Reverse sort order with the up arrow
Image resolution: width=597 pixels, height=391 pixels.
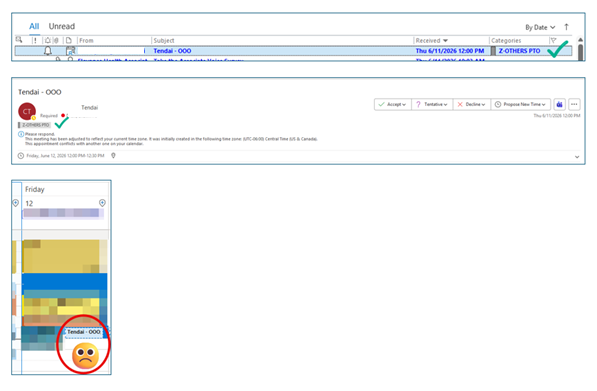coord(566,27)
